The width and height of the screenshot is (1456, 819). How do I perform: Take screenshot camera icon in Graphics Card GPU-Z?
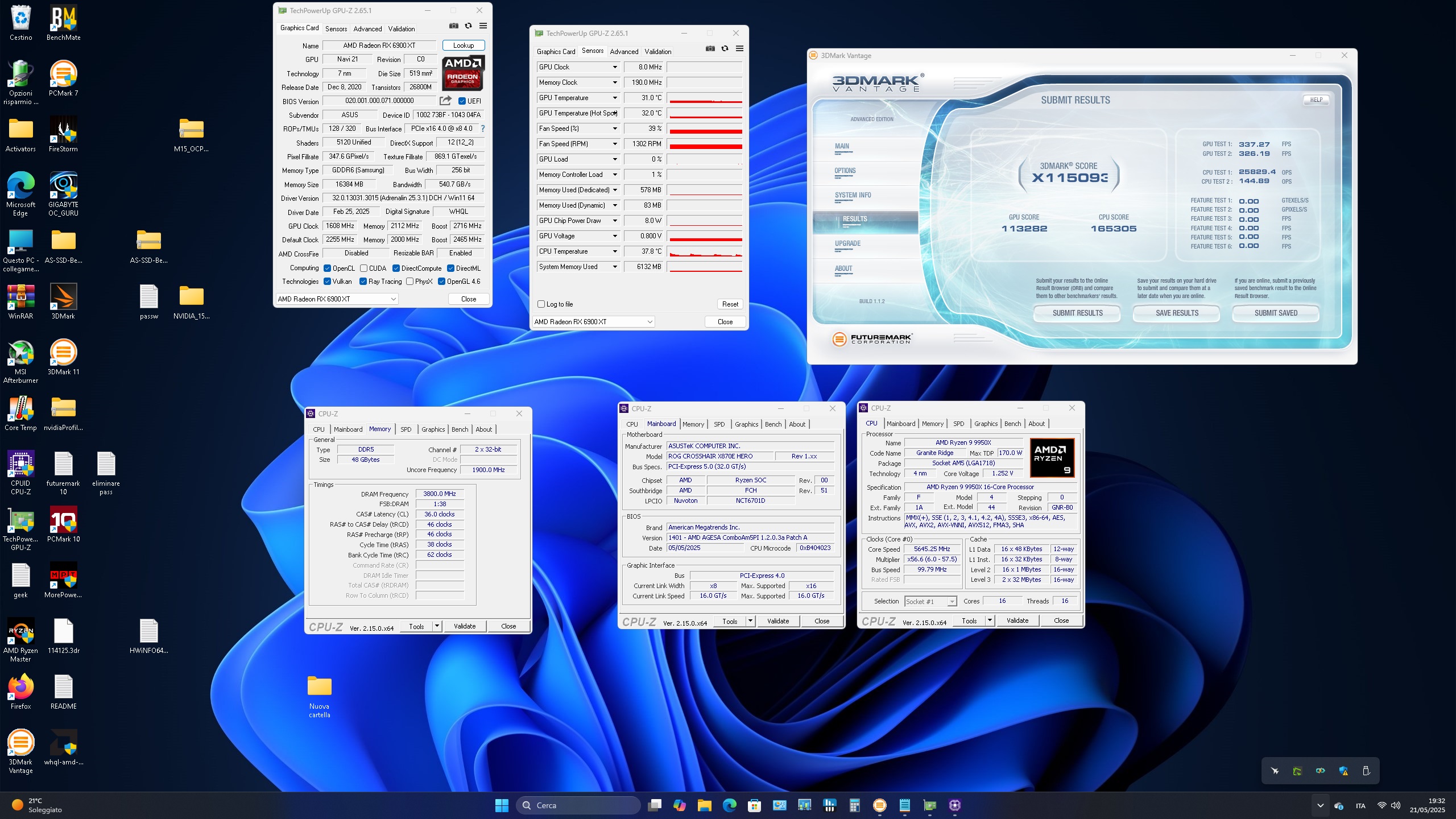(x=453, y=26)
